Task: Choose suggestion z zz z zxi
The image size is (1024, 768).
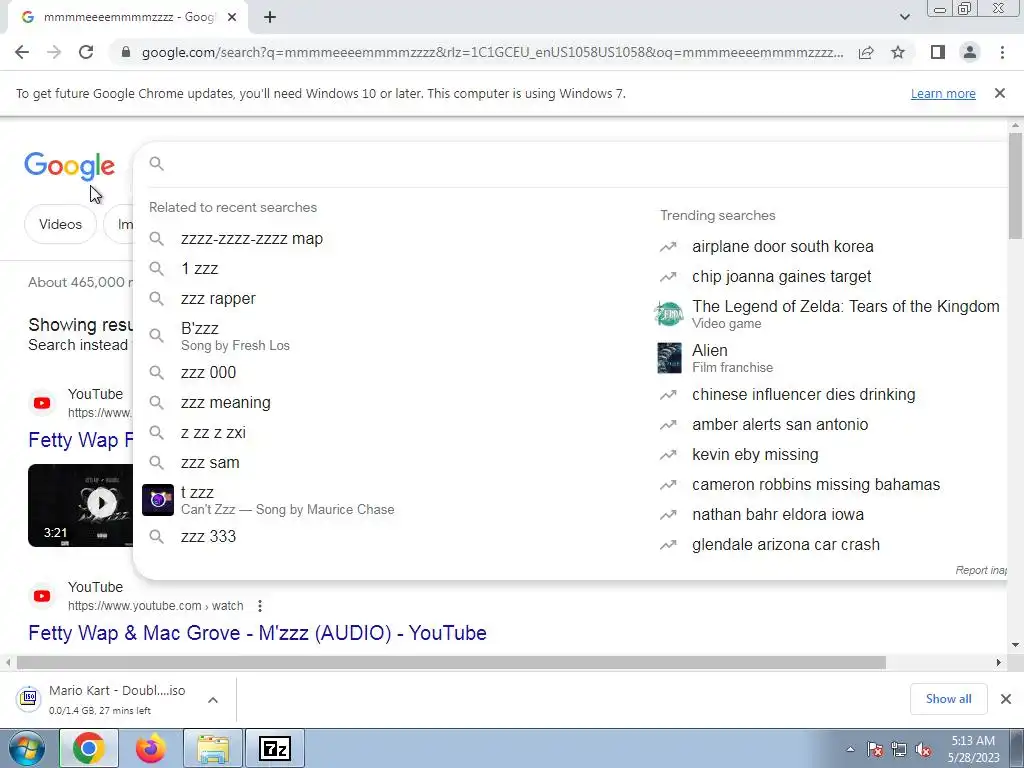Action: tap(213, 432)
